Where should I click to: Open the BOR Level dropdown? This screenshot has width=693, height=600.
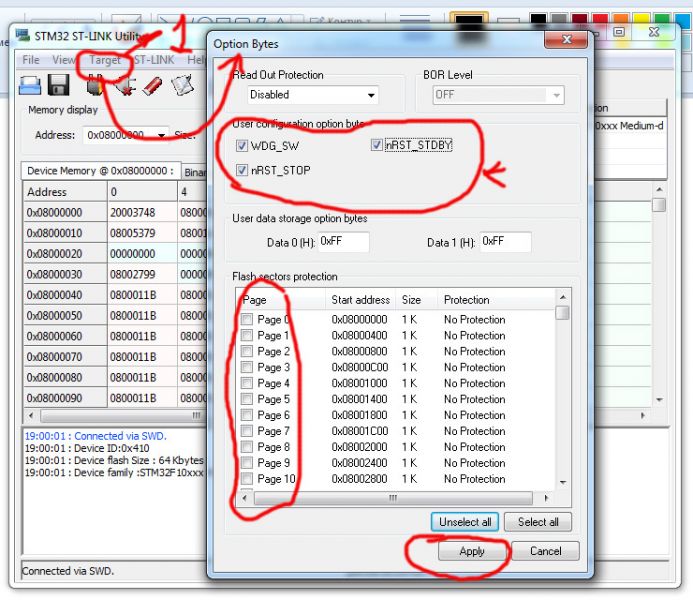point(498,95)
